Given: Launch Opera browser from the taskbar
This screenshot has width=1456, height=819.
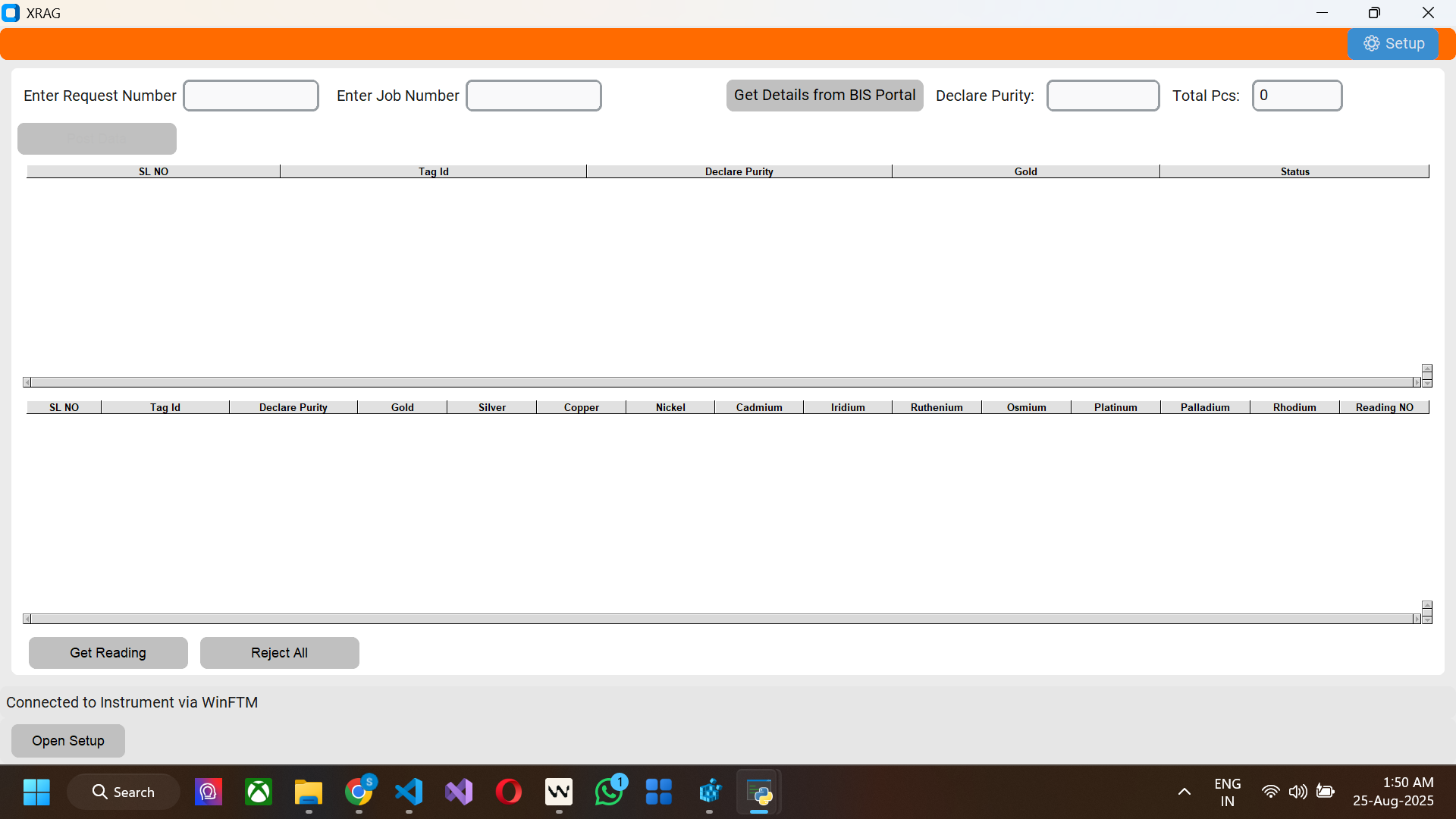Looking at the screenshot, I should click(x=509, y=791).
